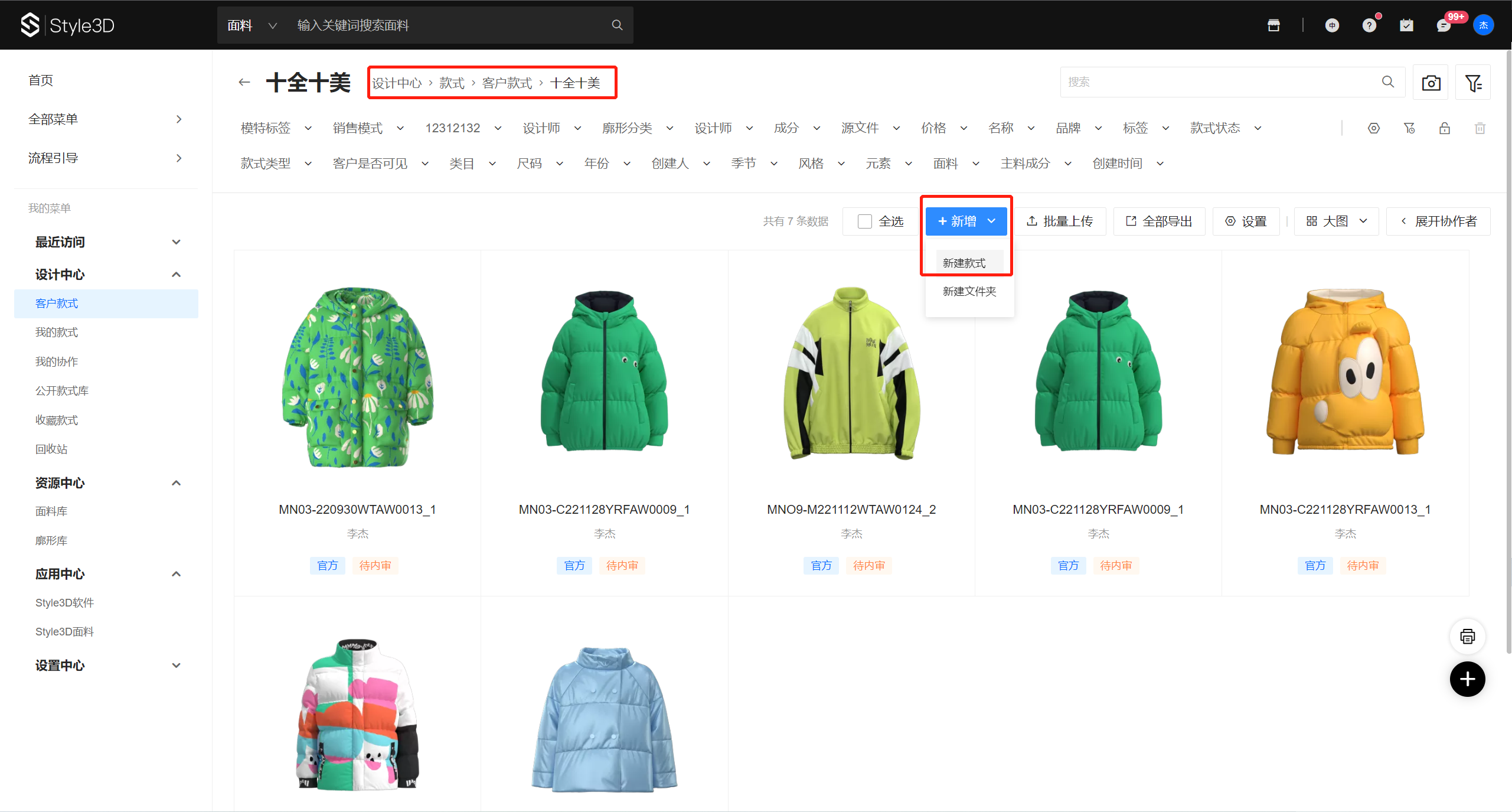Click the filter settings gear icon
Viewport: 1512px width, 812px height.
pyautogui.click(x=1374, y=128)
